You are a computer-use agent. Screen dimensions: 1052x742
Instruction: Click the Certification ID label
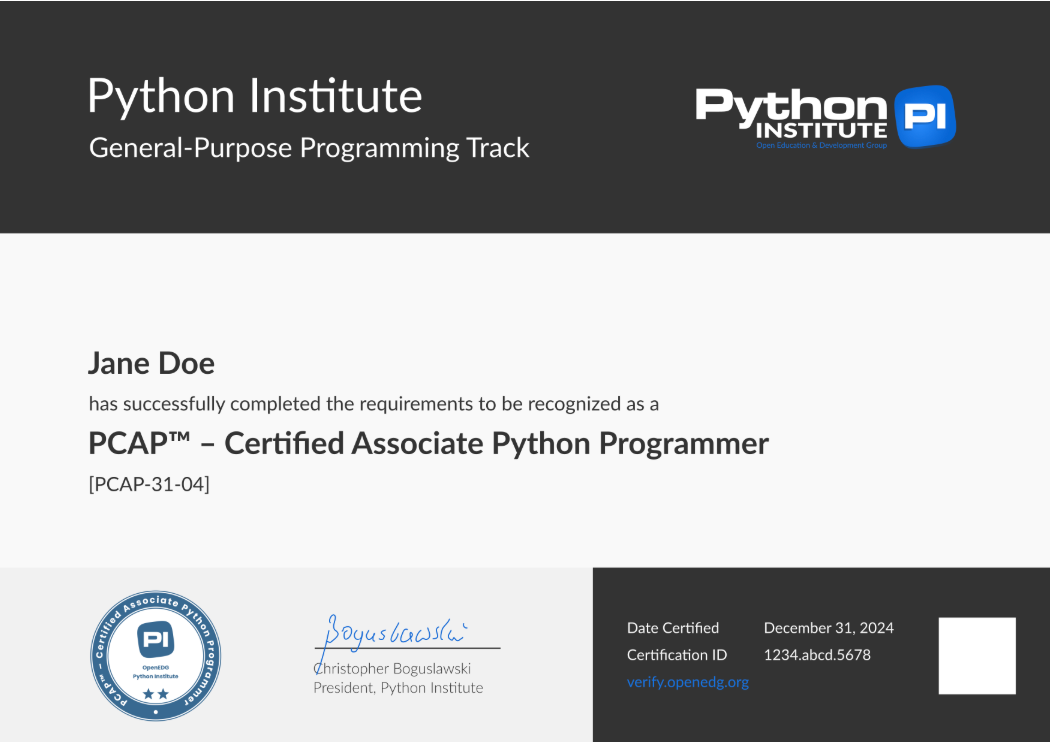676,655
